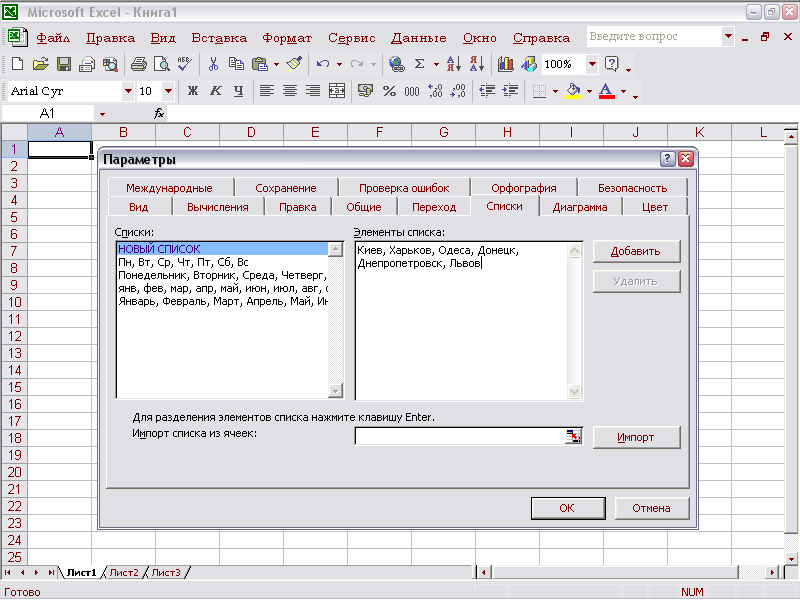Create a new workbook with New icon
Viewport: 800px width, 600px height.
tap(17, 64)
